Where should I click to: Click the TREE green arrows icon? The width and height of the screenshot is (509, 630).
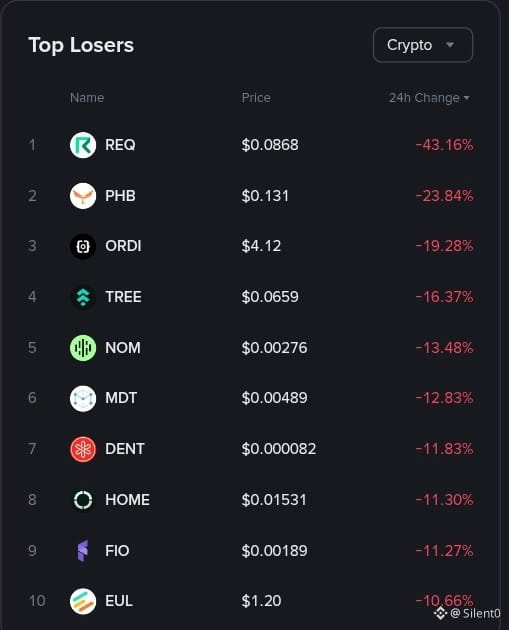point(83,297)
